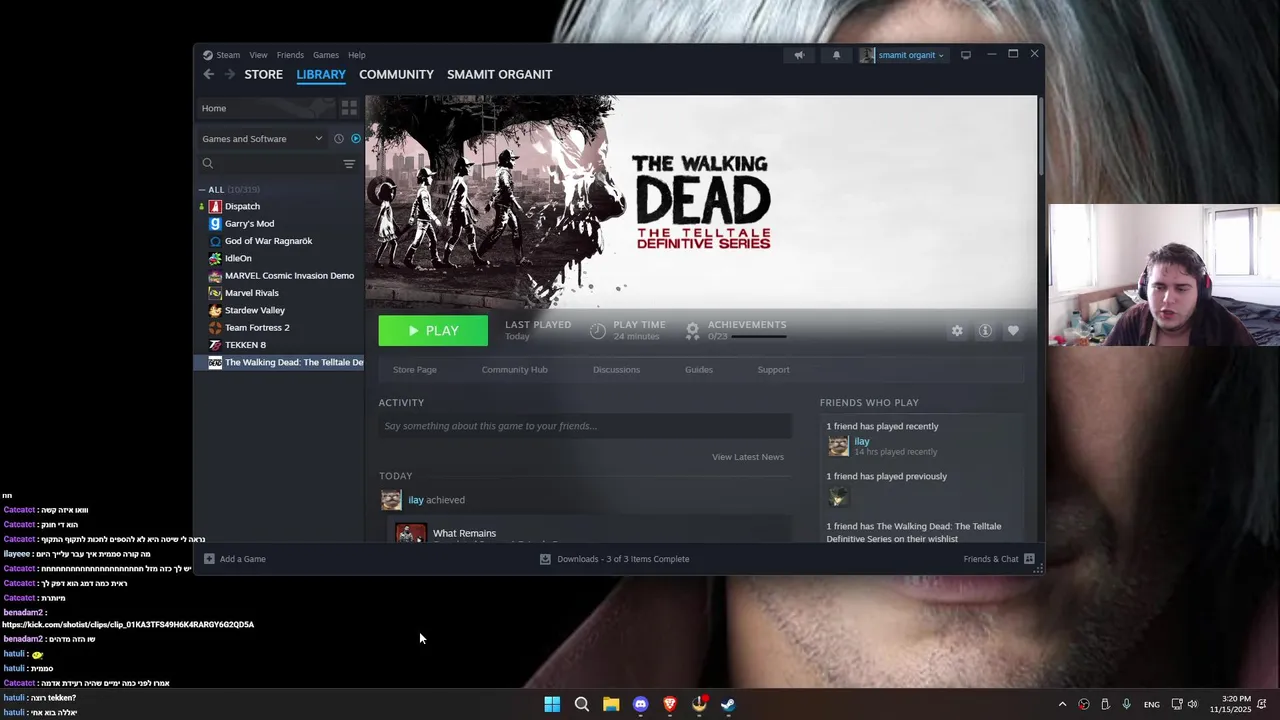Open the SMAMIT ORGANIT profile tab
The image size is (1280, 720).
[x=499, y=74]
